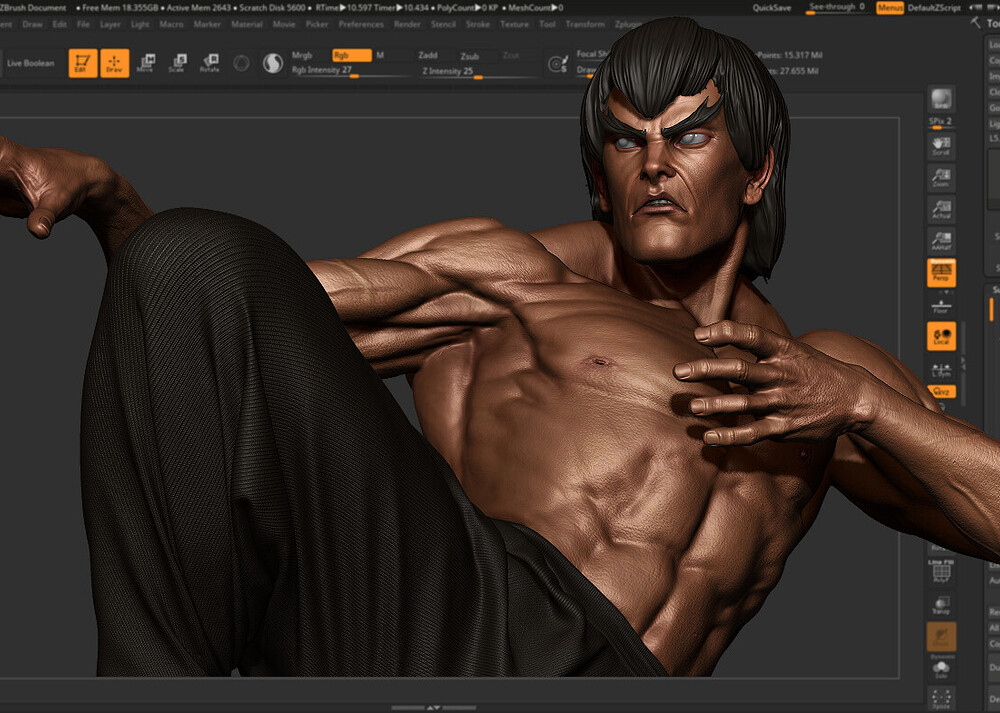
Task: Activate the Edit mode button
Action: coord(83,63)
